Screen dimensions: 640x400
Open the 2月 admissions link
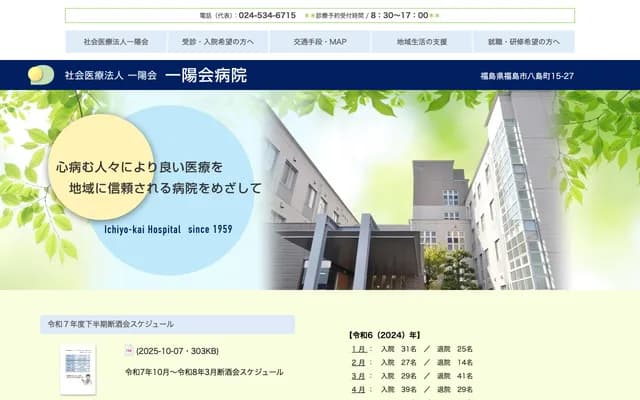pyautogui.click(x=358, y=362)
